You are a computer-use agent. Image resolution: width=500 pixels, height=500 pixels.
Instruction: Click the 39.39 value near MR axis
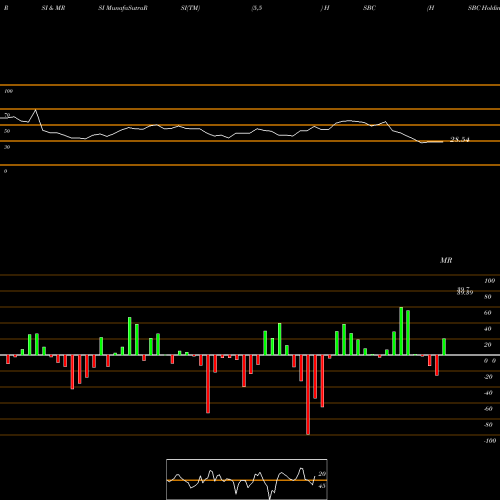(465, 293)
